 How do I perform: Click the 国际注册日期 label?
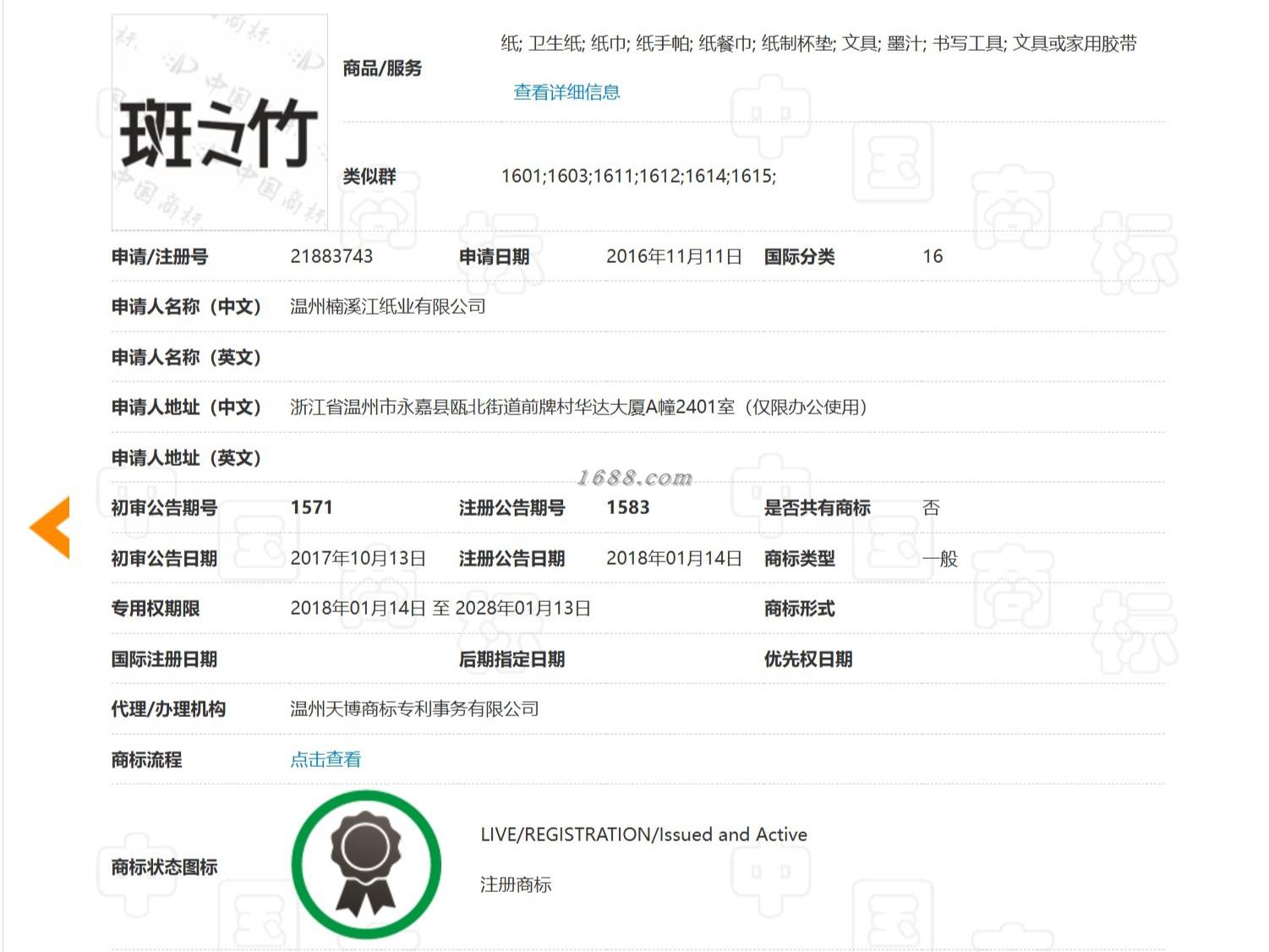coord(165,659)
